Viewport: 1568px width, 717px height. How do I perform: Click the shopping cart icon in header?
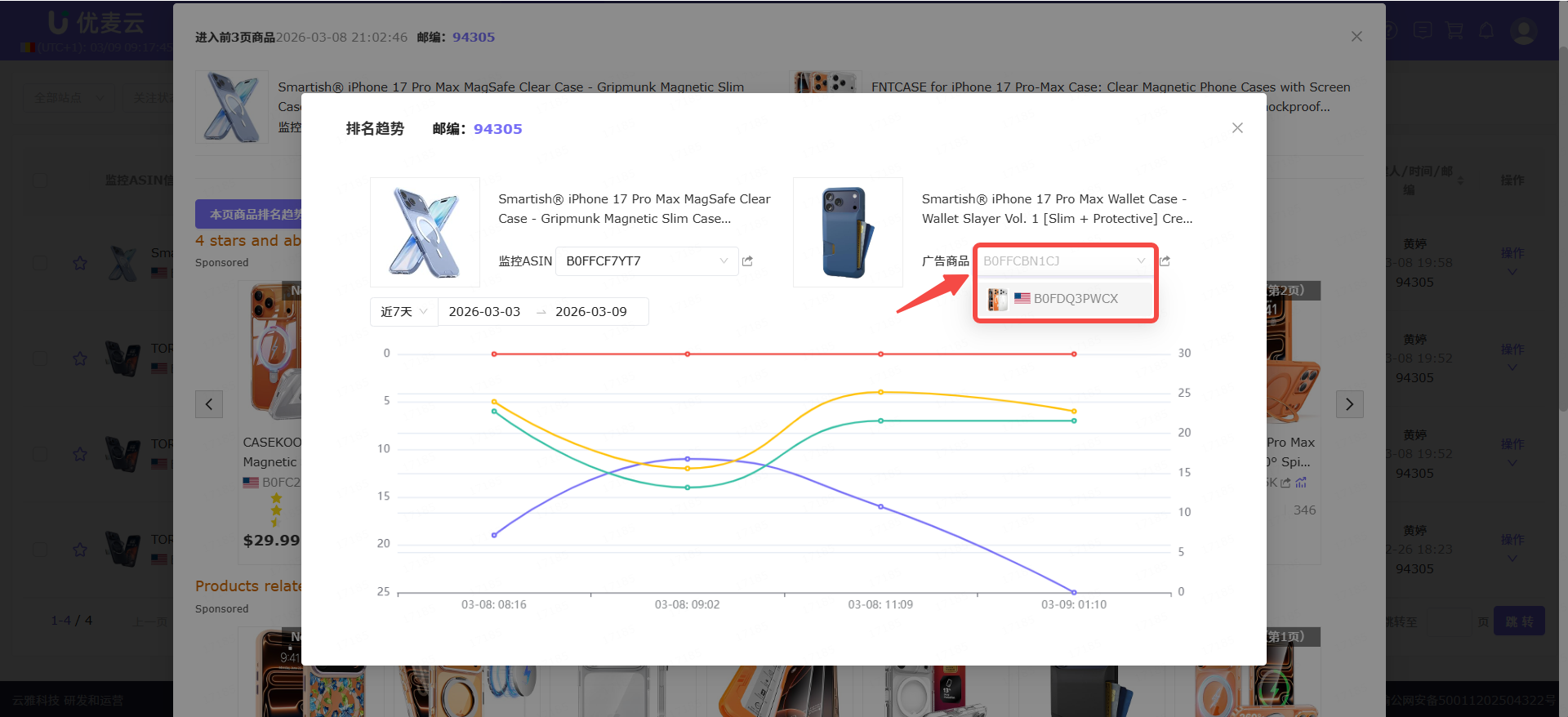coord(1454,31)
